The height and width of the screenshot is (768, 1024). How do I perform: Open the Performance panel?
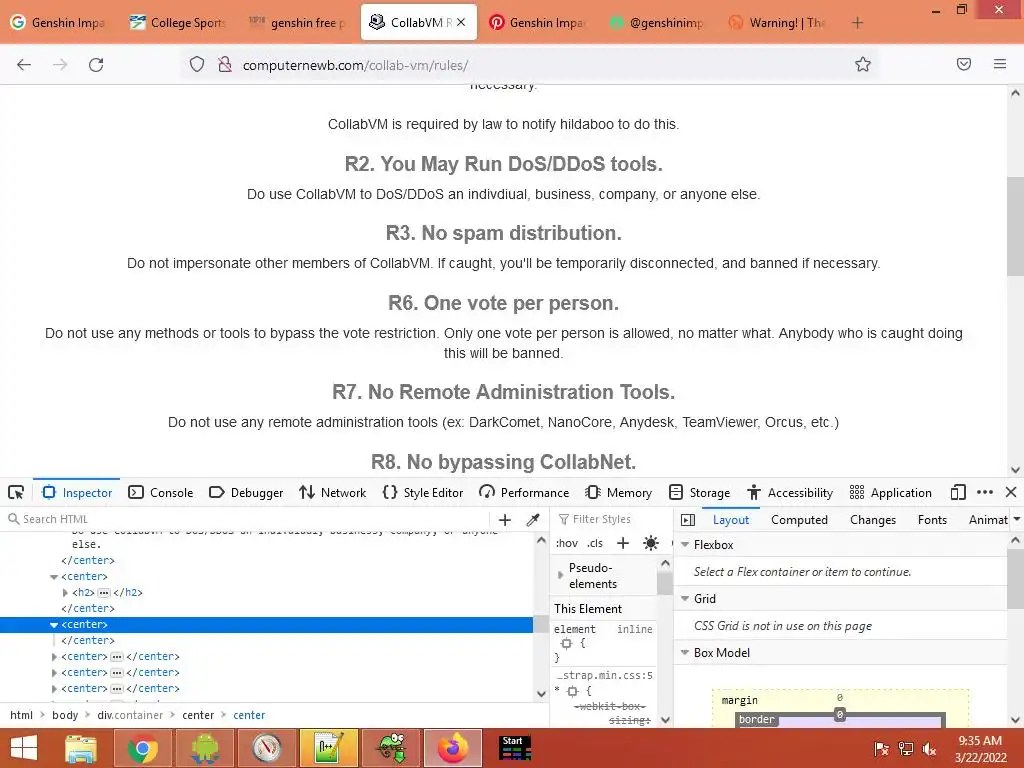coord(524,492)
